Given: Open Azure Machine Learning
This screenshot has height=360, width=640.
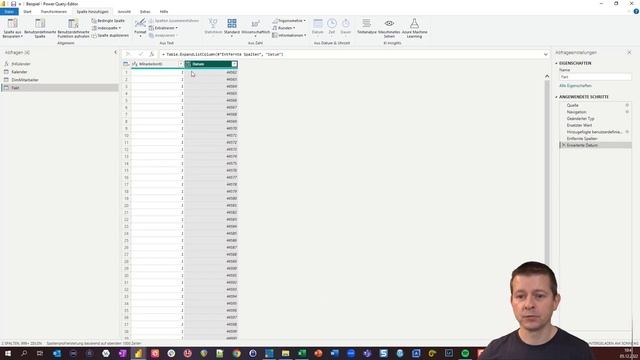Looking at the screenshot, I should coord(414,28).
